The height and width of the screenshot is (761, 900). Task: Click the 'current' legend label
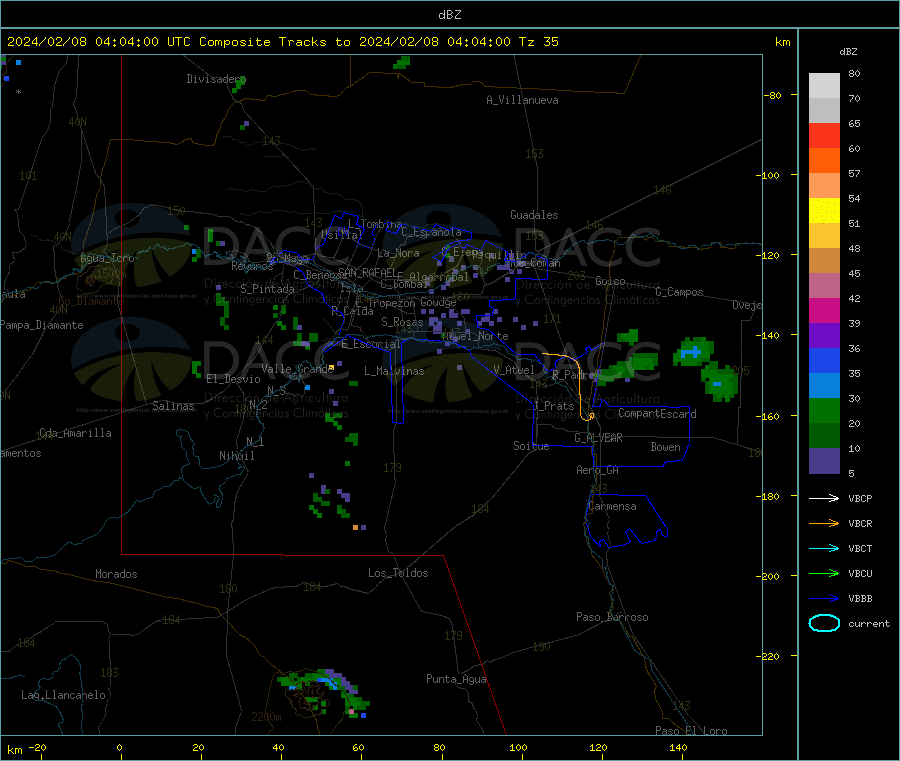pos(869,624)
